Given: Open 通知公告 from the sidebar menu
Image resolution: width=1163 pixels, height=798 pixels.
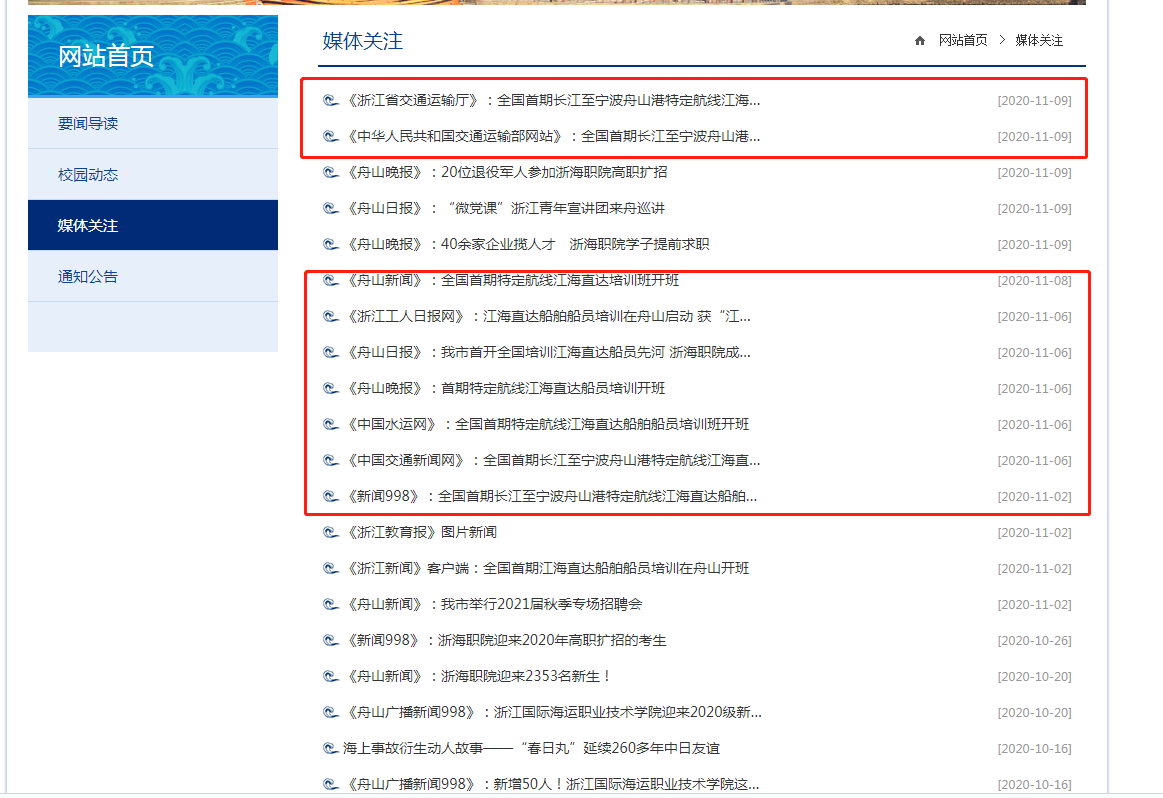Looking at the screenshot, I should pos(88,276).
